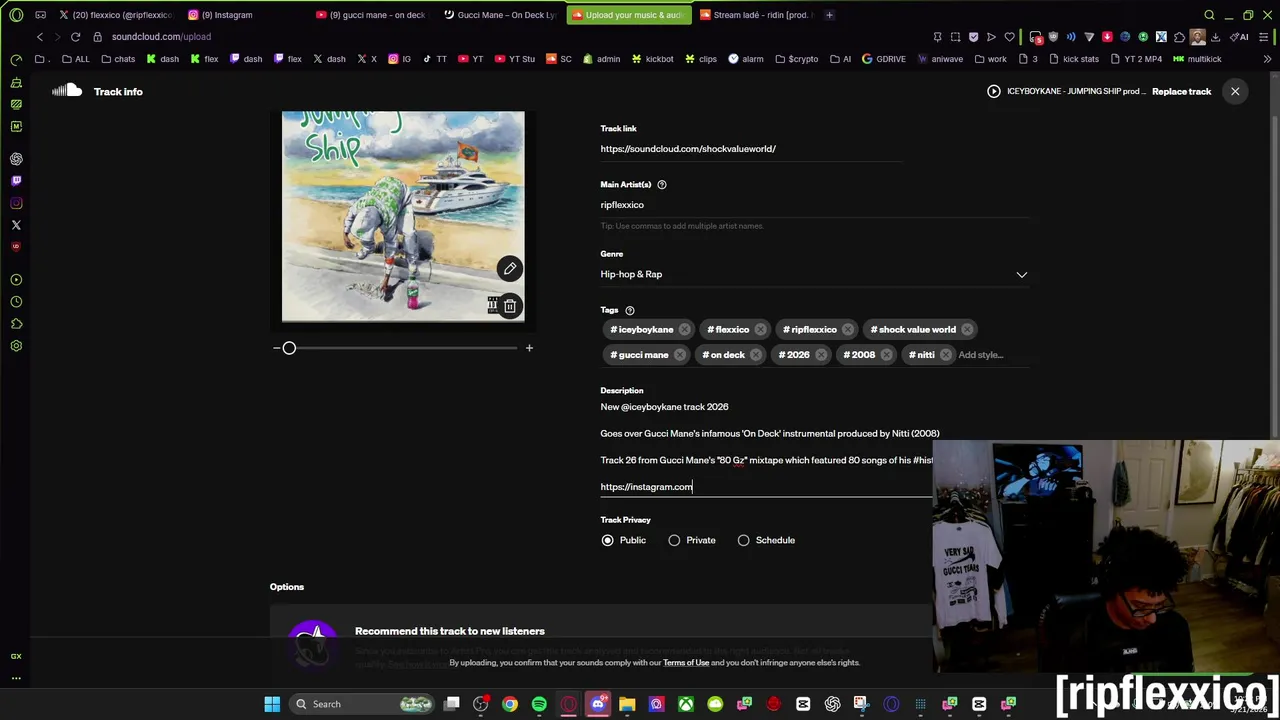Zoom out artwork with the minus icon
Screen dimensions: 1280x720
(276, 348)
